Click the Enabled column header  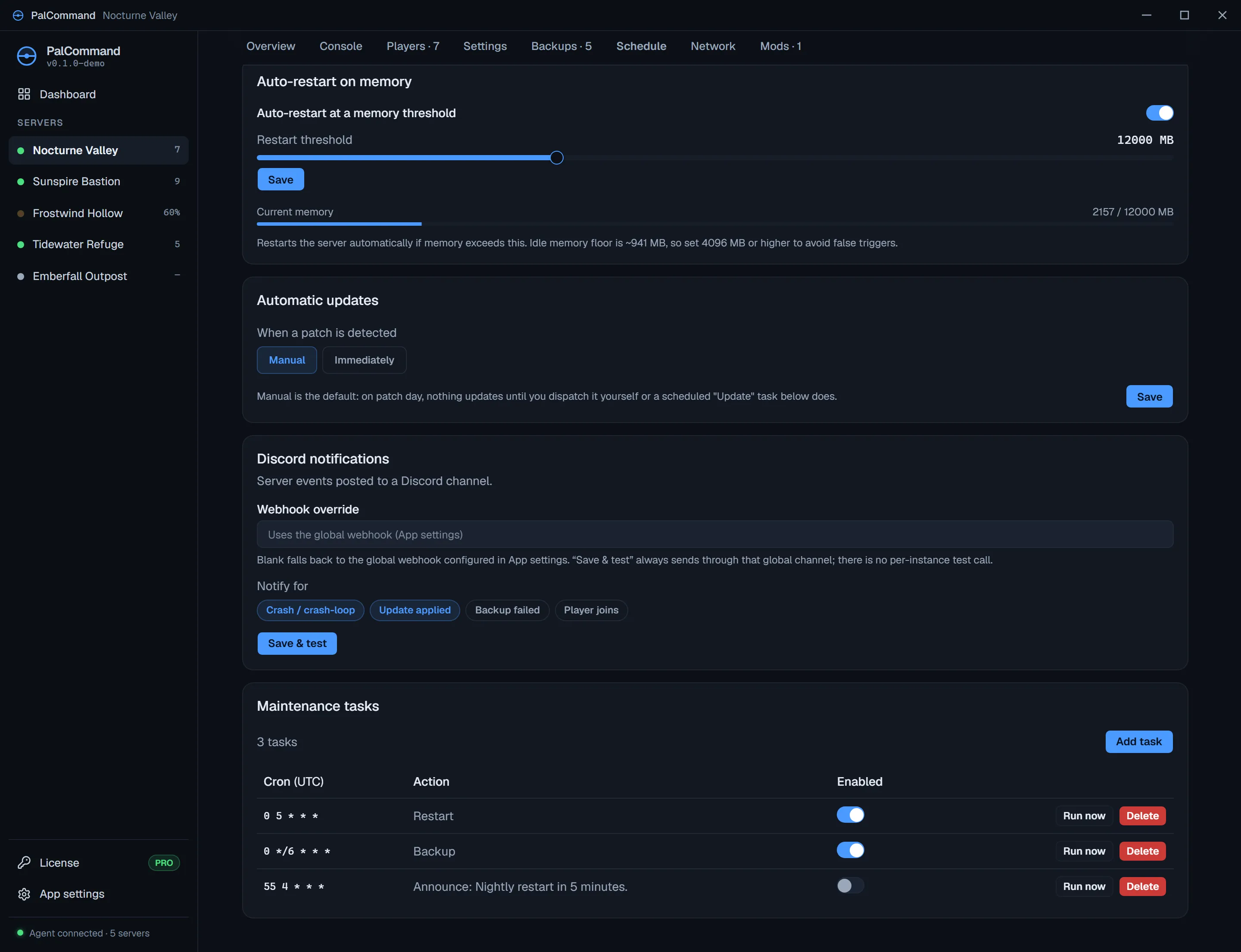click(860, 781)
